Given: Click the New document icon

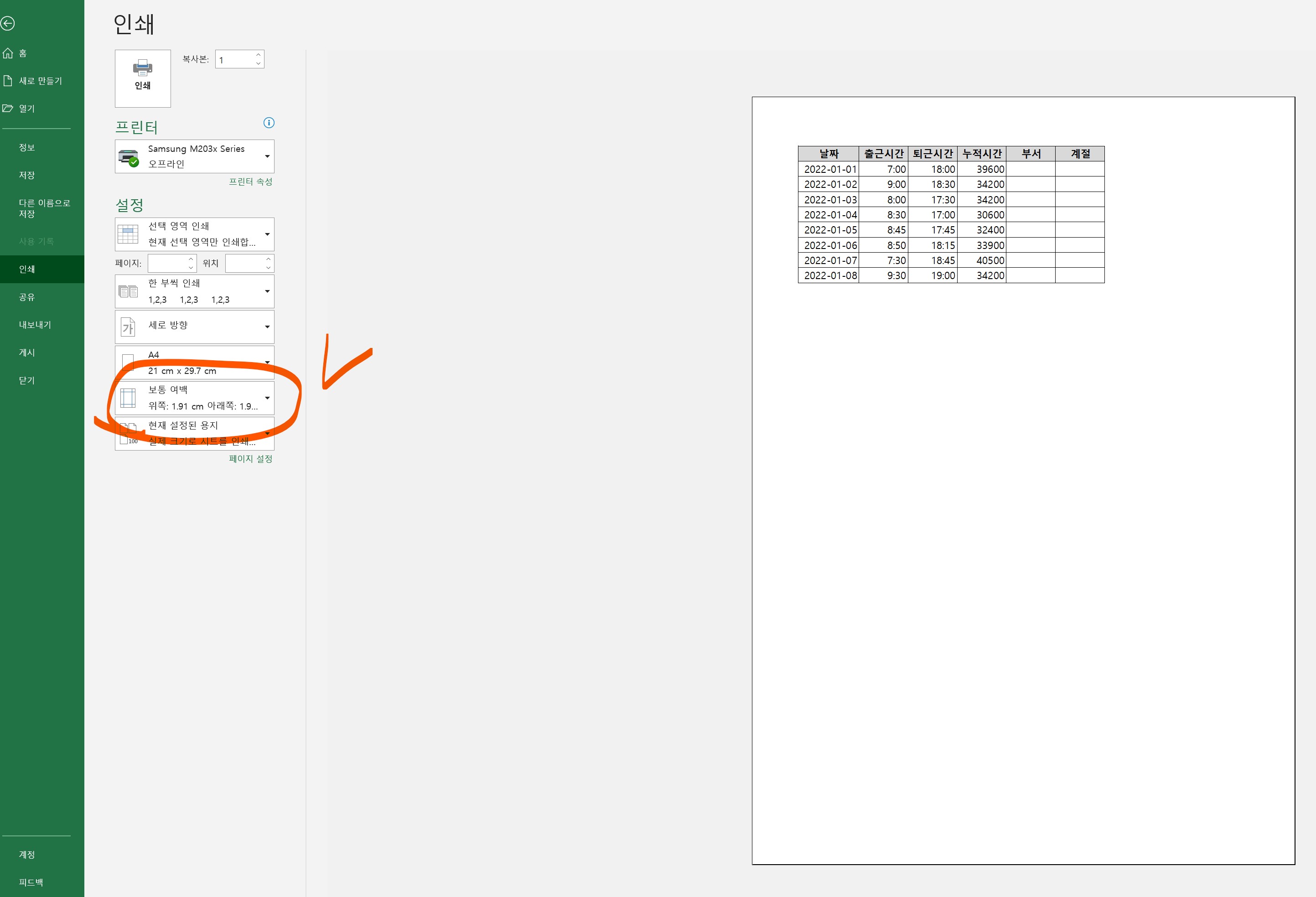Looking at the screenshot, I should (8, 81).
